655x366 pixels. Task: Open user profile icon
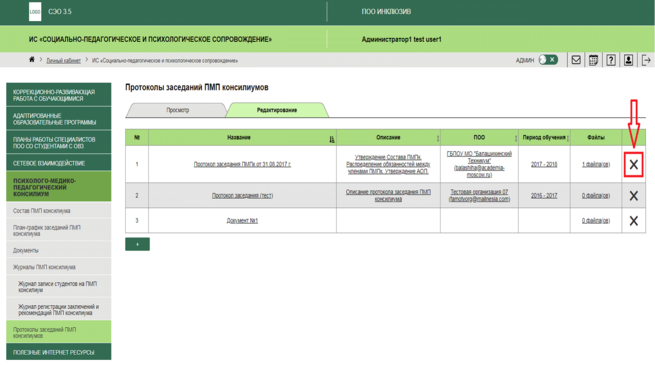pyautogui.click(x=628, y=60)
